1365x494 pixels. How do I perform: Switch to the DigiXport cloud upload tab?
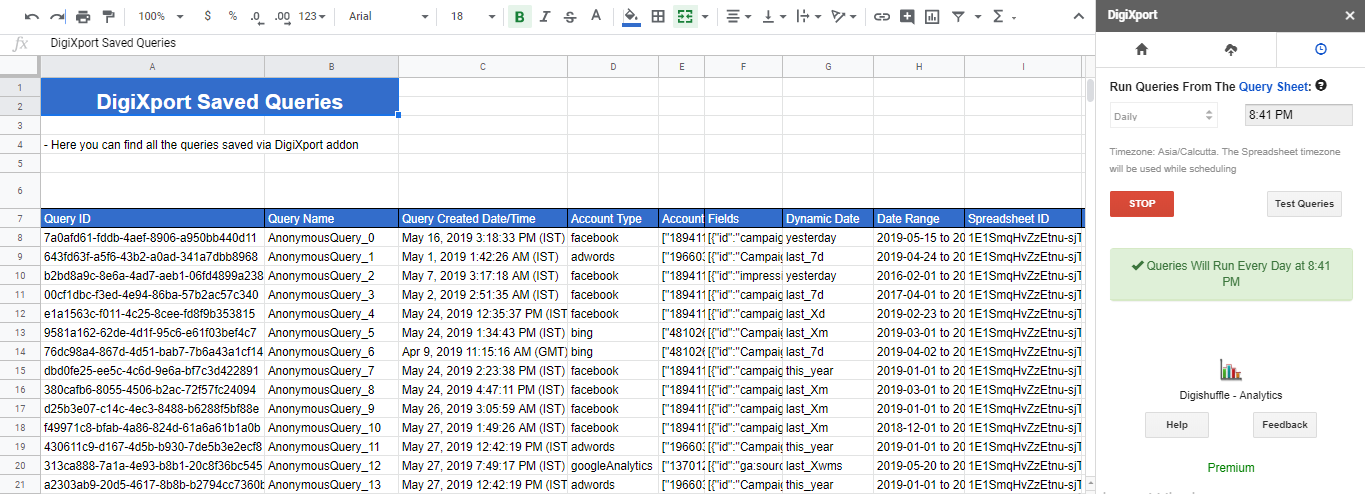point(1230,49)
